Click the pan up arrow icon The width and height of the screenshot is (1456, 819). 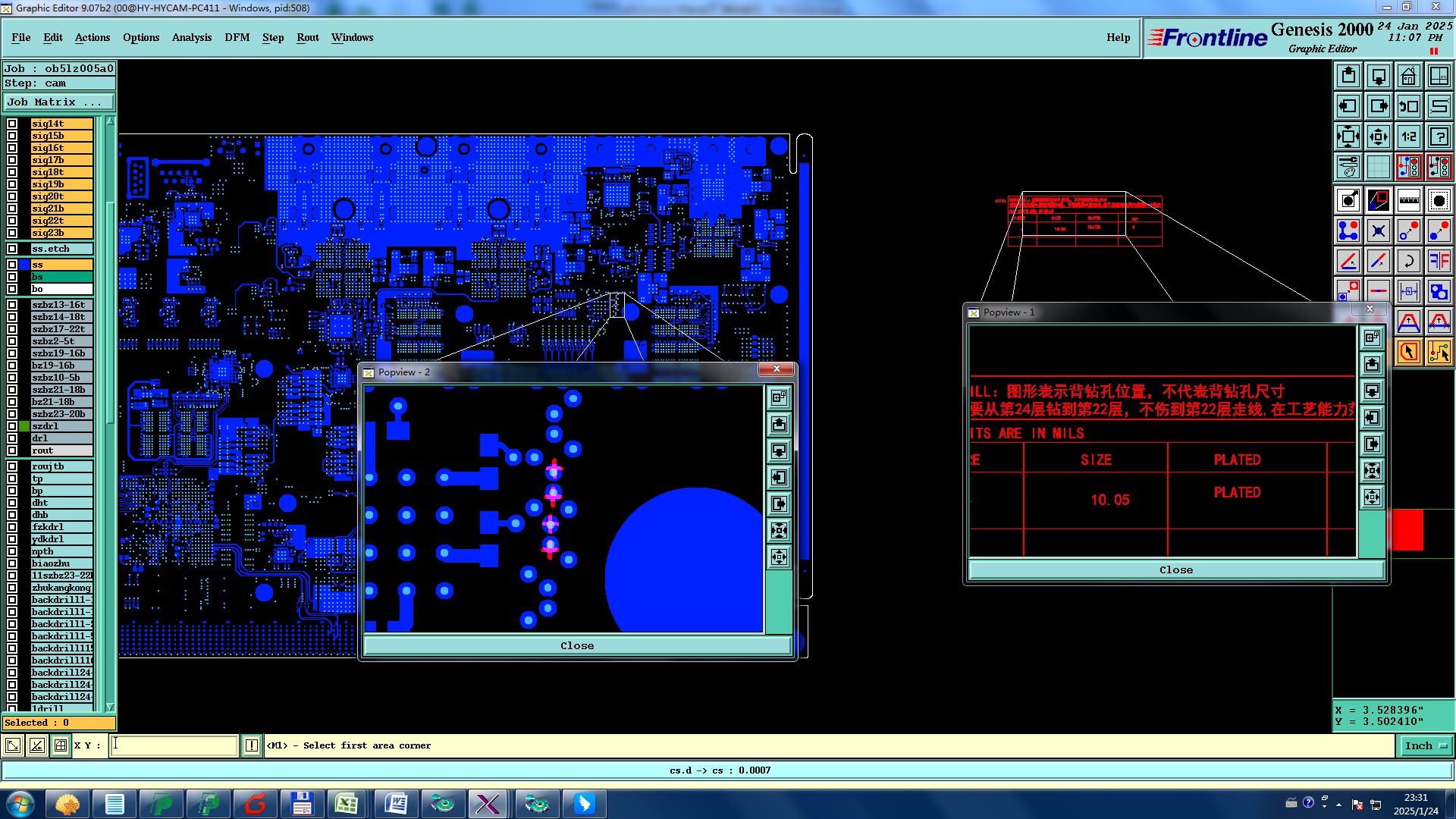(1348, 77)
